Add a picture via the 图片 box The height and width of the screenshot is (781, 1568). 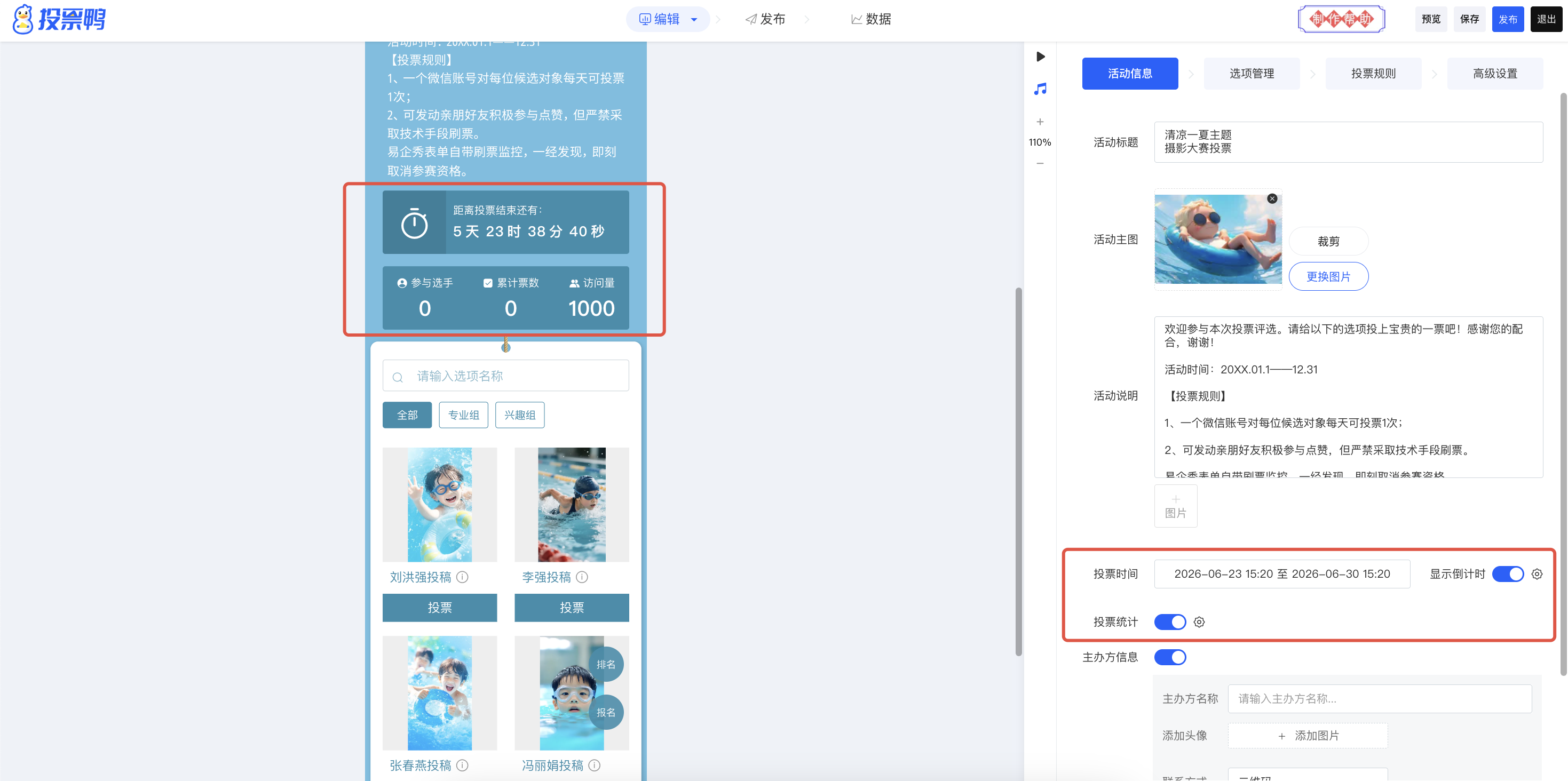coord(1175,506)
